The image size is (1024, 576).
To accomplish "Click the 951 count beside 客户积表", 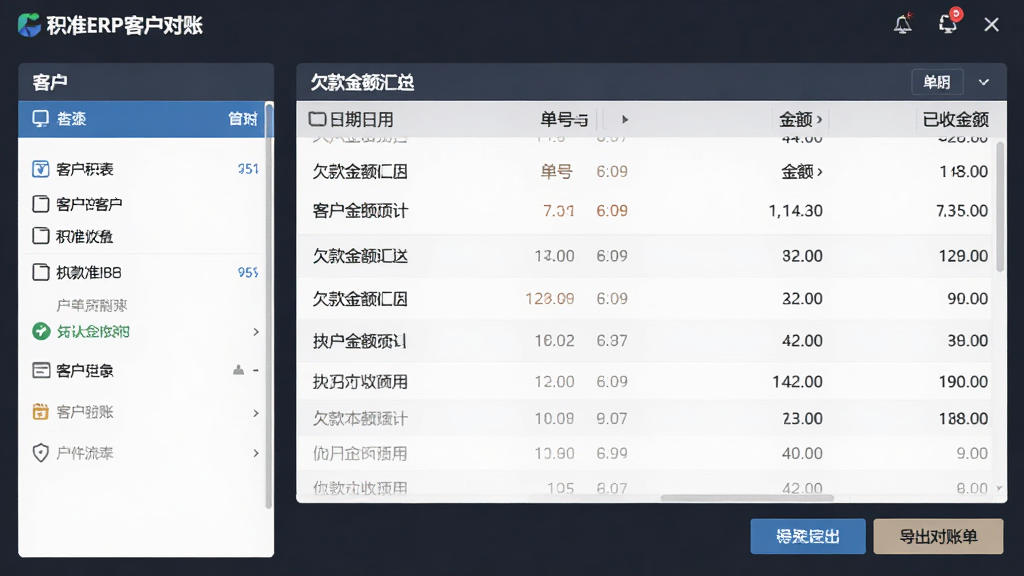I will [248, 169].
